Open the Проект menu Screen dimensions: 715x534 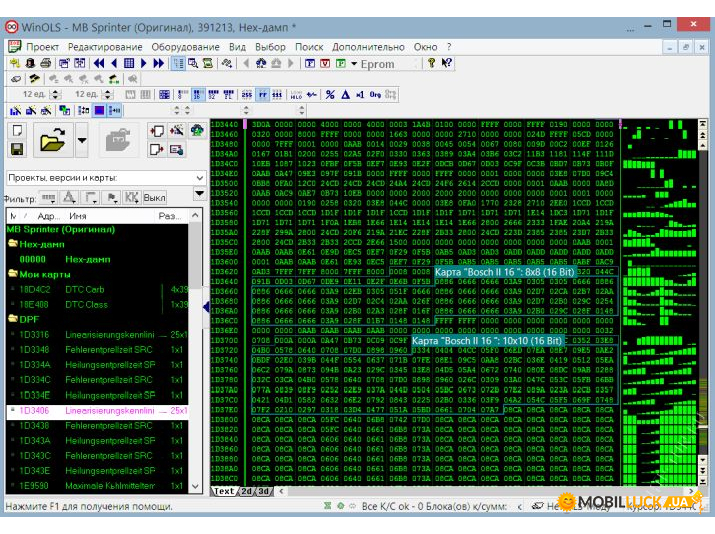coord(42,47)
